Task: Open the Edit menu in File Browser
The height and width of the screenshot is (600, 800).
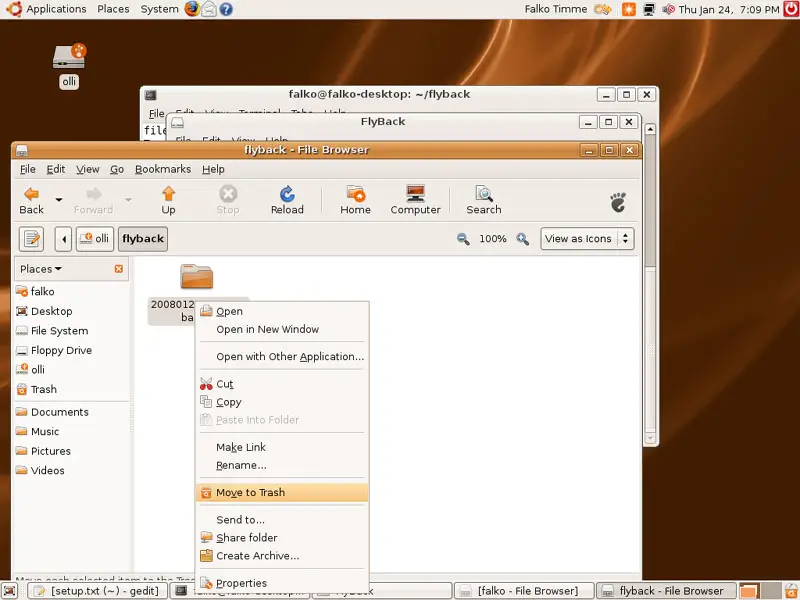Action: (56, 169)
